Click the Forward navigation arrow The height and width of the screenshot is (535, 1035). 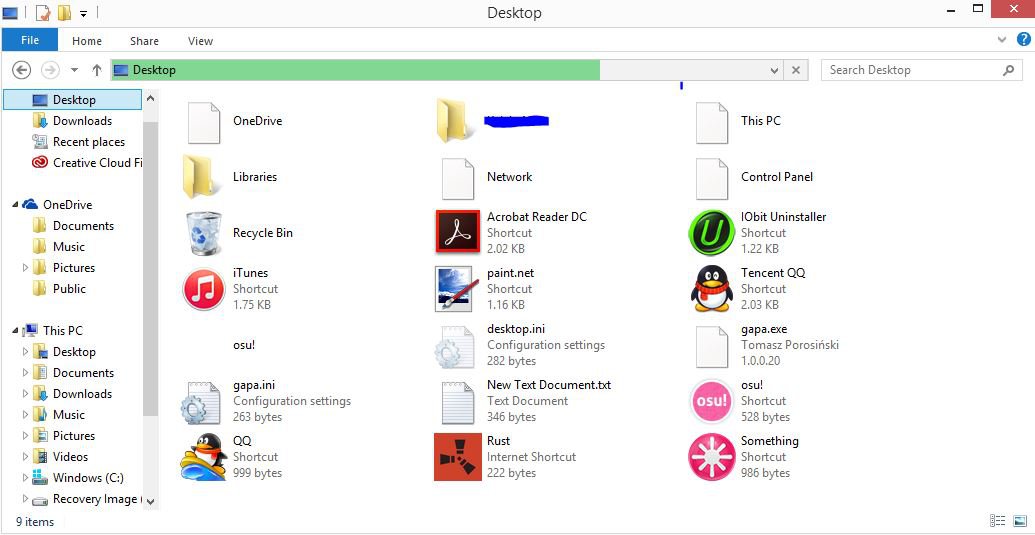50,70
